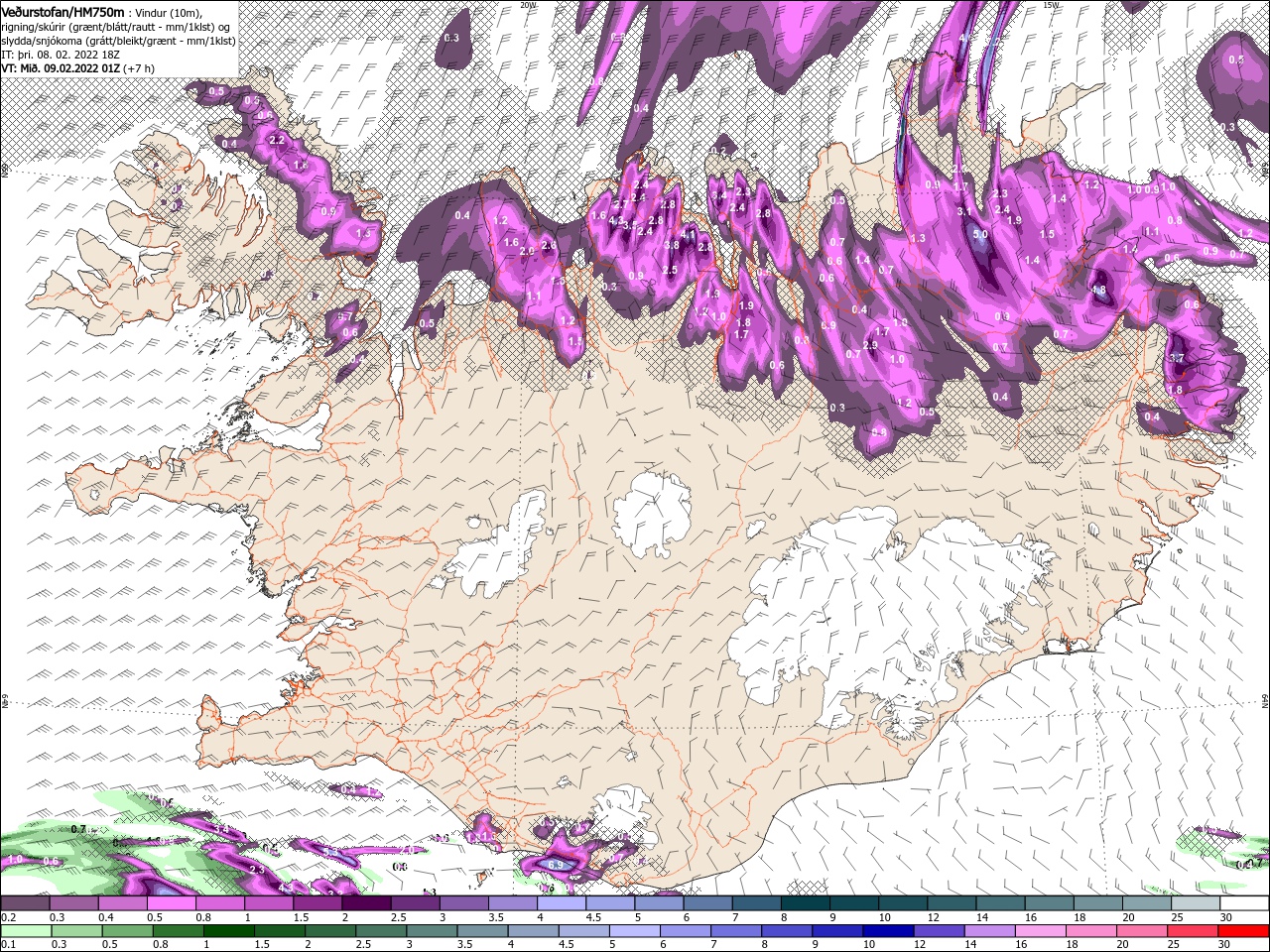1270x952 pixels.
Task: Click the white Hofsjökull glacier in central Iceland
Action: coord(652,513)
